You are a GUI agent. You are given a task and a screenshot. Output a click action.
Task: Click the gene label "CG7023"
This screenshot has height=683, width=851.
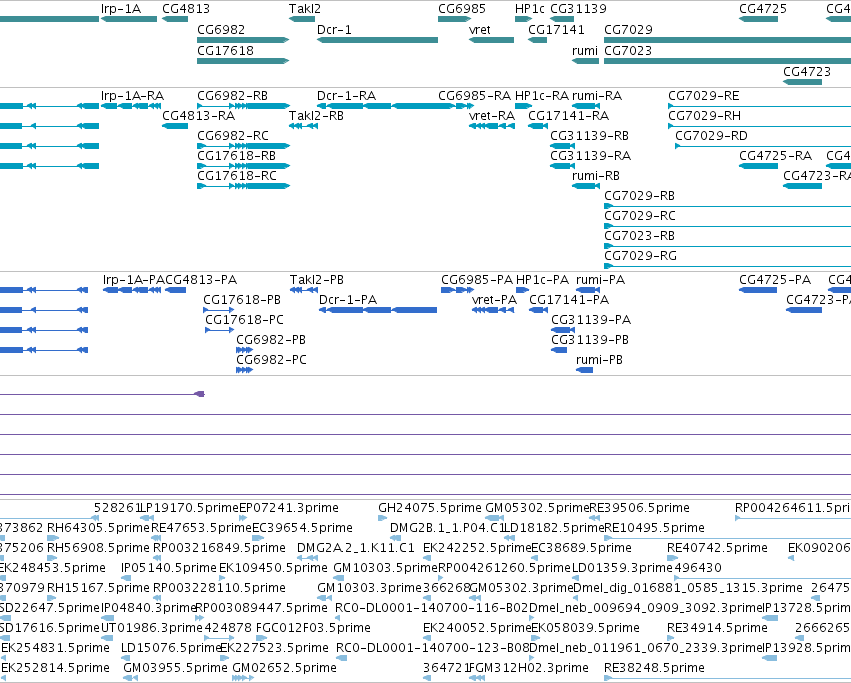tap(627, 50)
